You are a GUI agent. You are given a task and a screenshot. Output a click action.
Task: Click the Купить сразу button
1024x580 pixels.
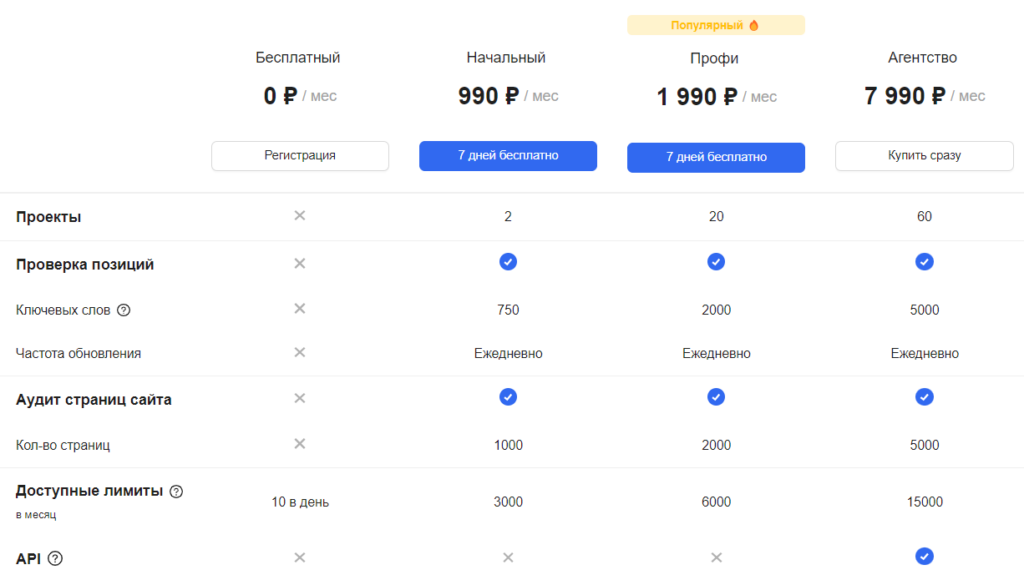924,155
